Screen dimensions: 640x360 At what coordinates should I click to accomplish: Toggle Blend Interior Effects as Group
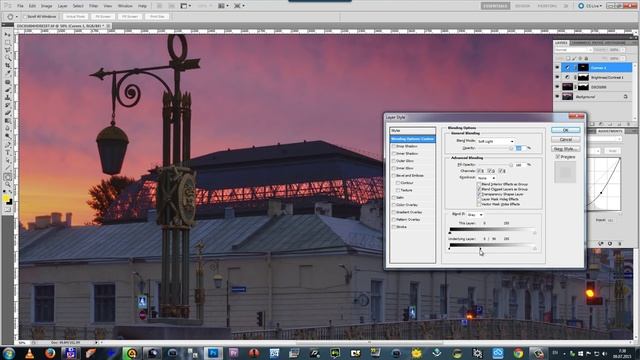click(x=479, y=184)
